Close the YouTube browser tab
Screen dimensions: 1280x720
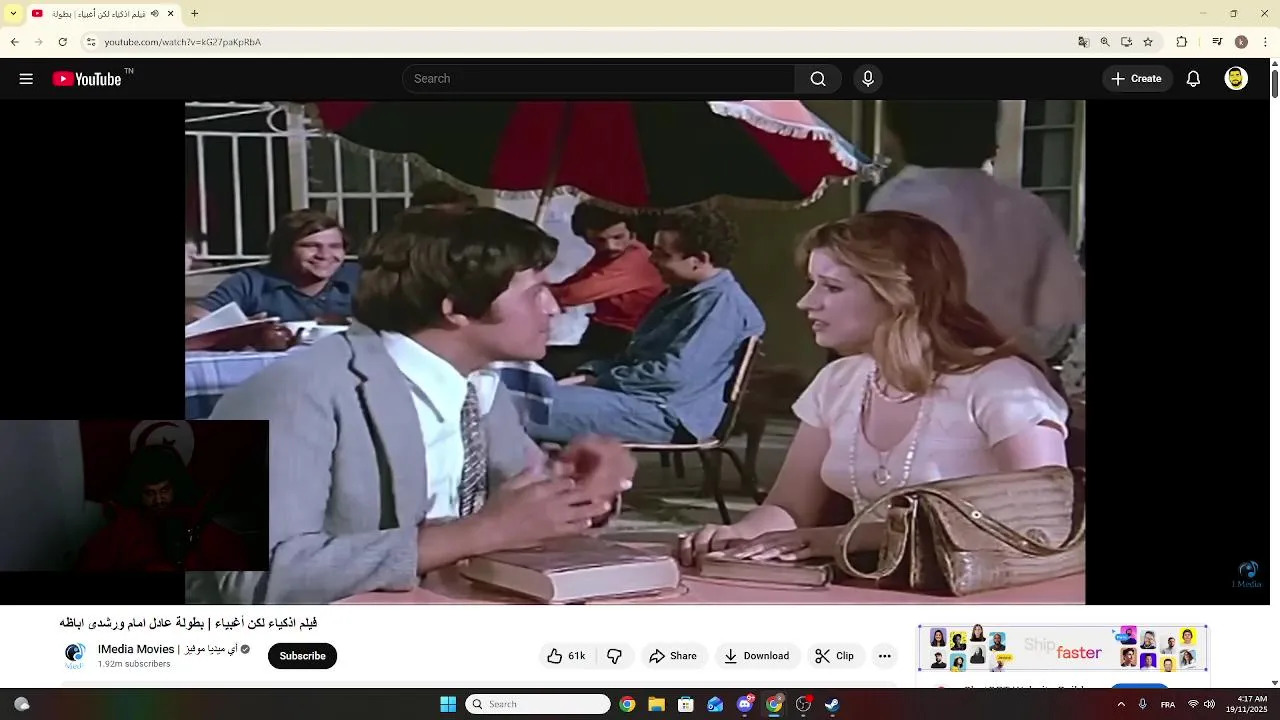tap(171, 14)
